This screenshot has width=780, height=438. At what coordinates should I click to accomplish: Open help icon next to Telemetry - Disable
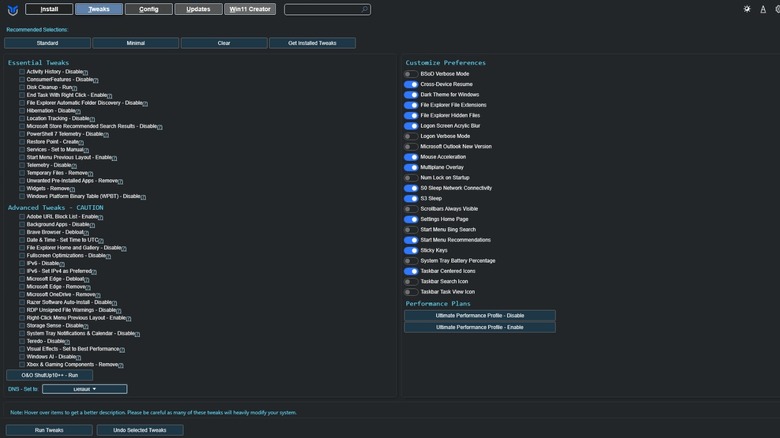click(x=74, y=166)
